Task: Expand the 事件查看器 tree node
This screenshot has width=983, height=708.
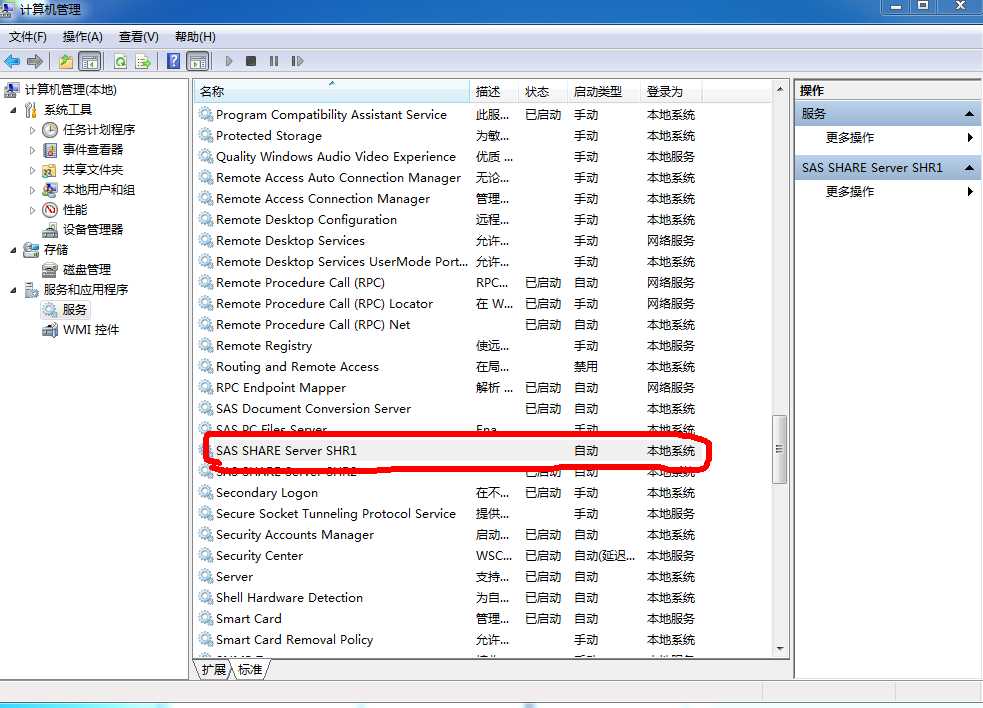Action: (33, 151)
